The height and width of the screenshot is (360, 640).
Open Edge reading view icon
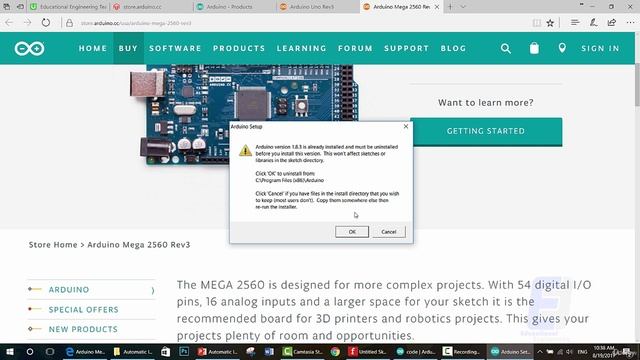537,23
